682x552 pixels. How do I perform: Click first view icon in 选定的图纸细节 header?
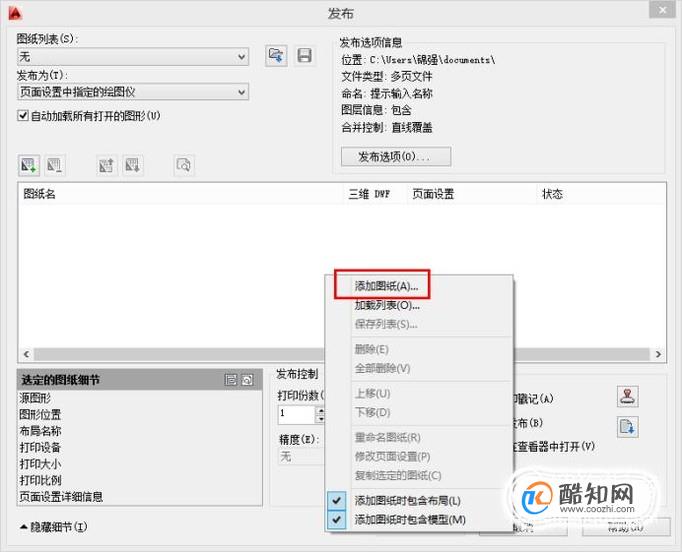(x=231, y=380)
